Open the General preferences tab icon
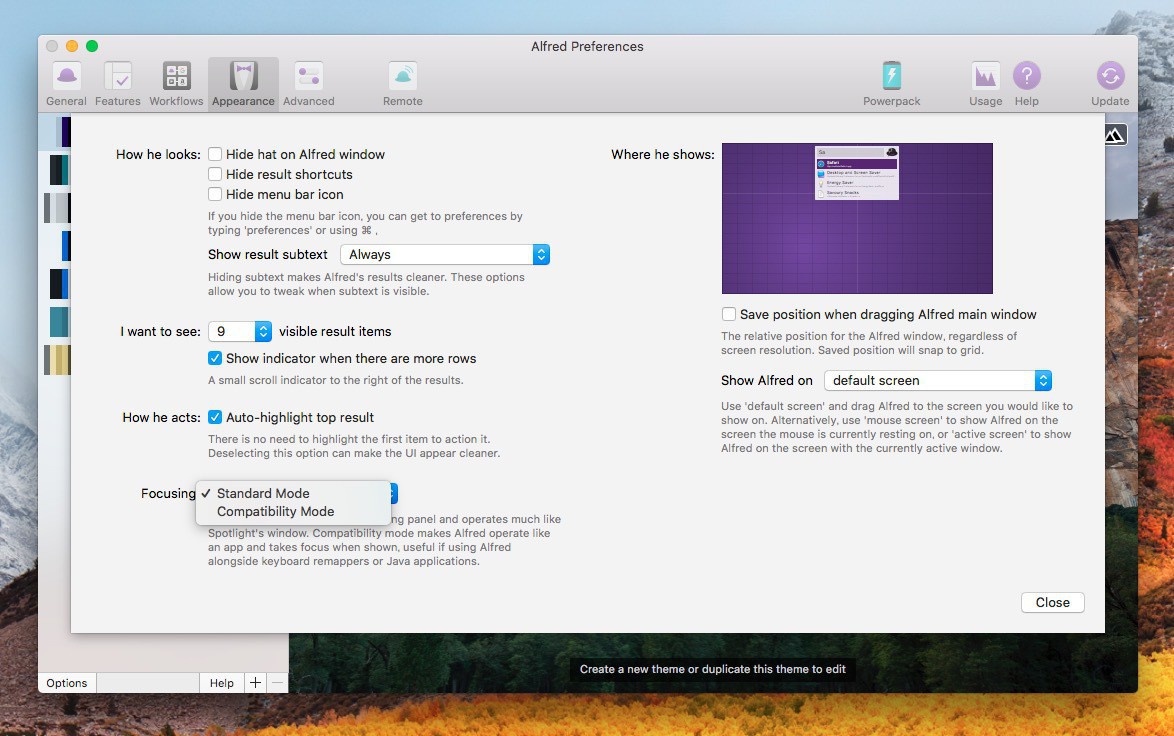 pos(66,77)
